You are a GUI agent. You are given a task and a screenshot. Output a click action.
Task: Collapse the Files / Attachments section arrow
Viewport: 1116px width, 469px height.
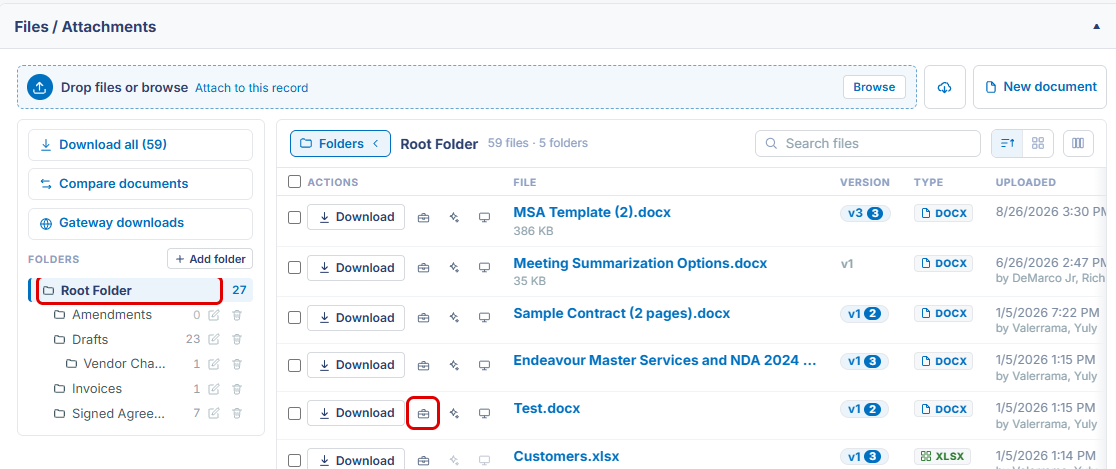(1097, 26)
